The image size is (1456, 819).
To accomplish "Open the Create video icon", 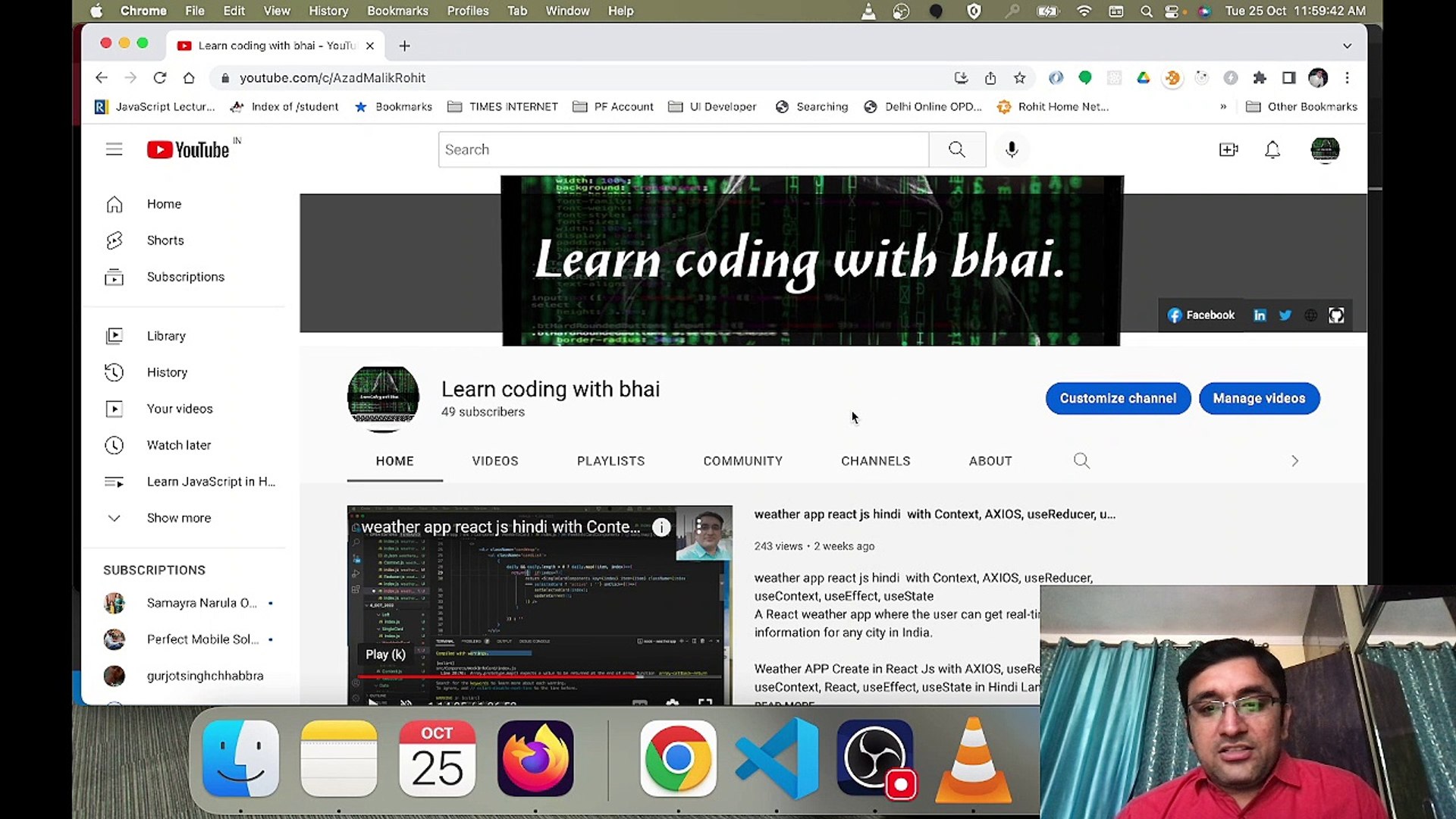I will [1228, 149].
